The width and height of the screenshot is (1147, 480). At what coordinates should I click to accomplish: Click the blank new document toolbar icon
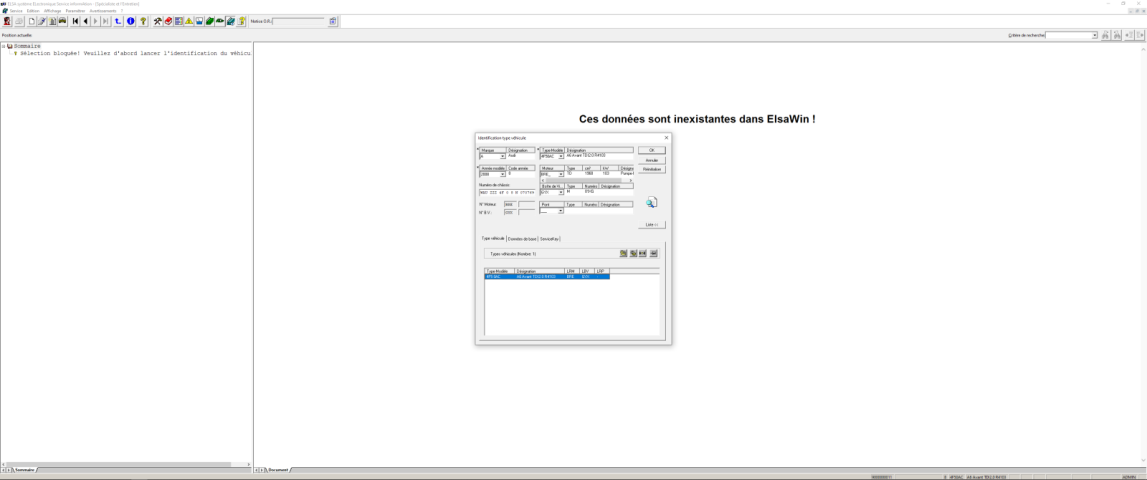pos(31,21)
